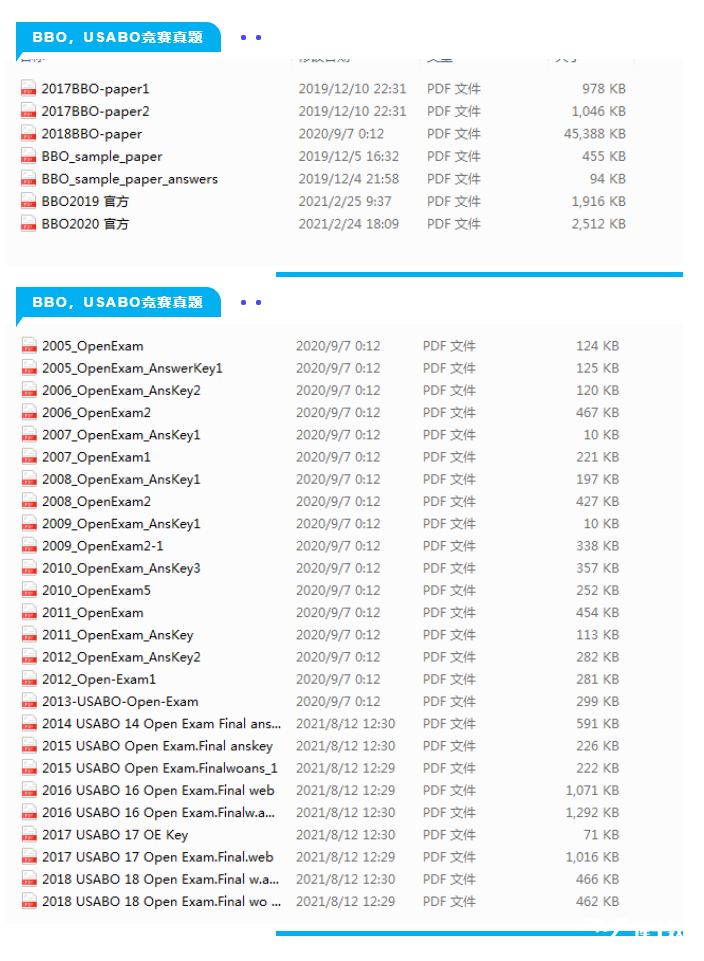Click the PDF icon beside 2009_OpenExam2-1
This screenshot has width=704, height=961.
(x=29, y=545)
